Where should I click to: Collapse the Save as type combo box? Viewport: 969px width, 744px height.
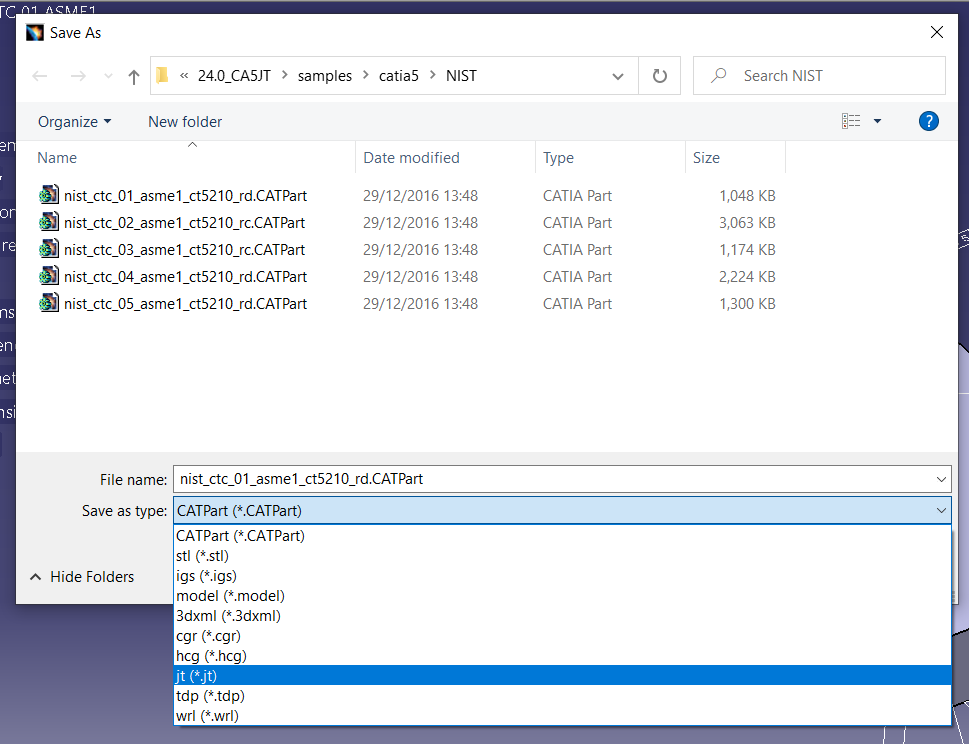[x=941, y=510]
